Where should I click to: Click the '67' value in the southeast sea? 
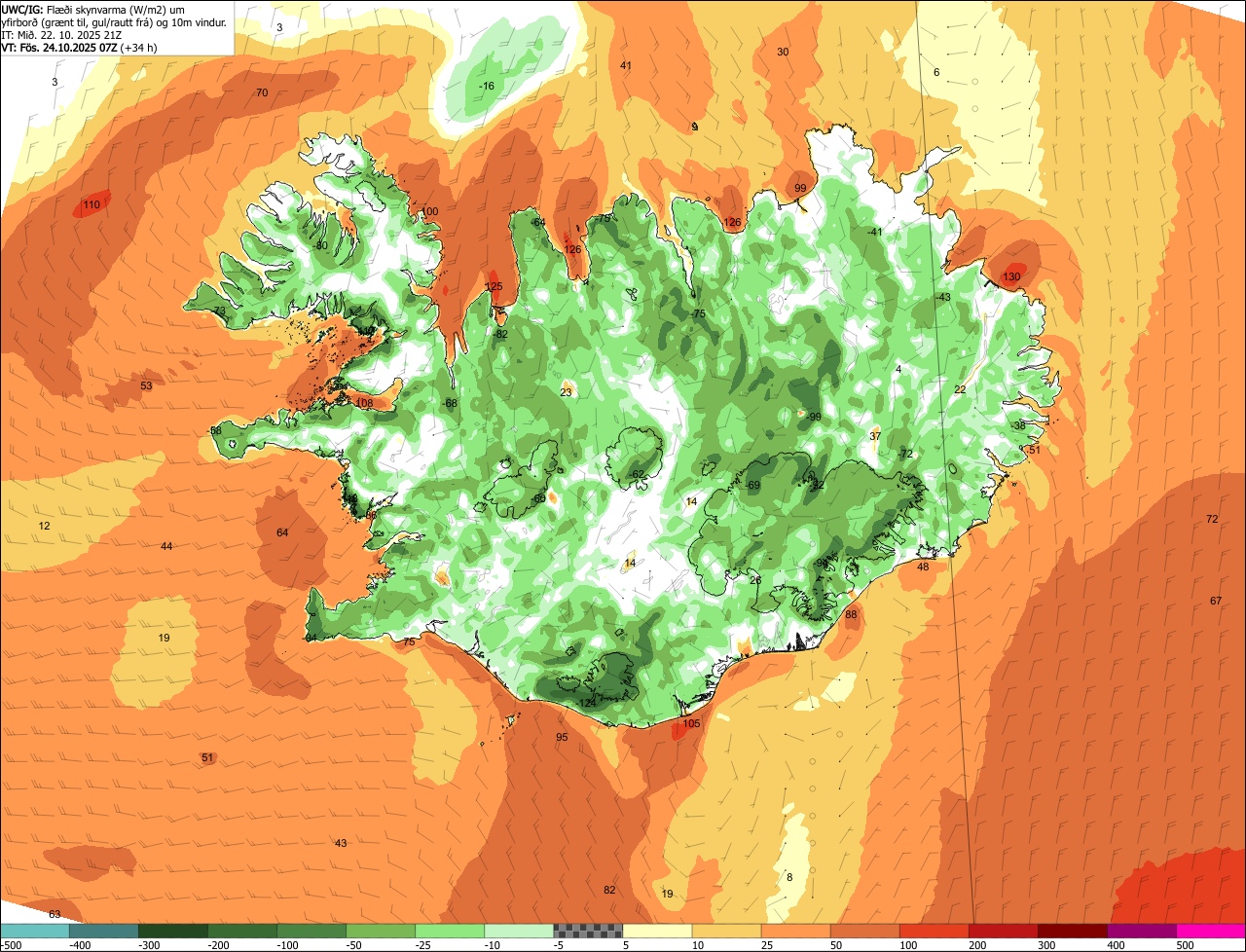1216,601
